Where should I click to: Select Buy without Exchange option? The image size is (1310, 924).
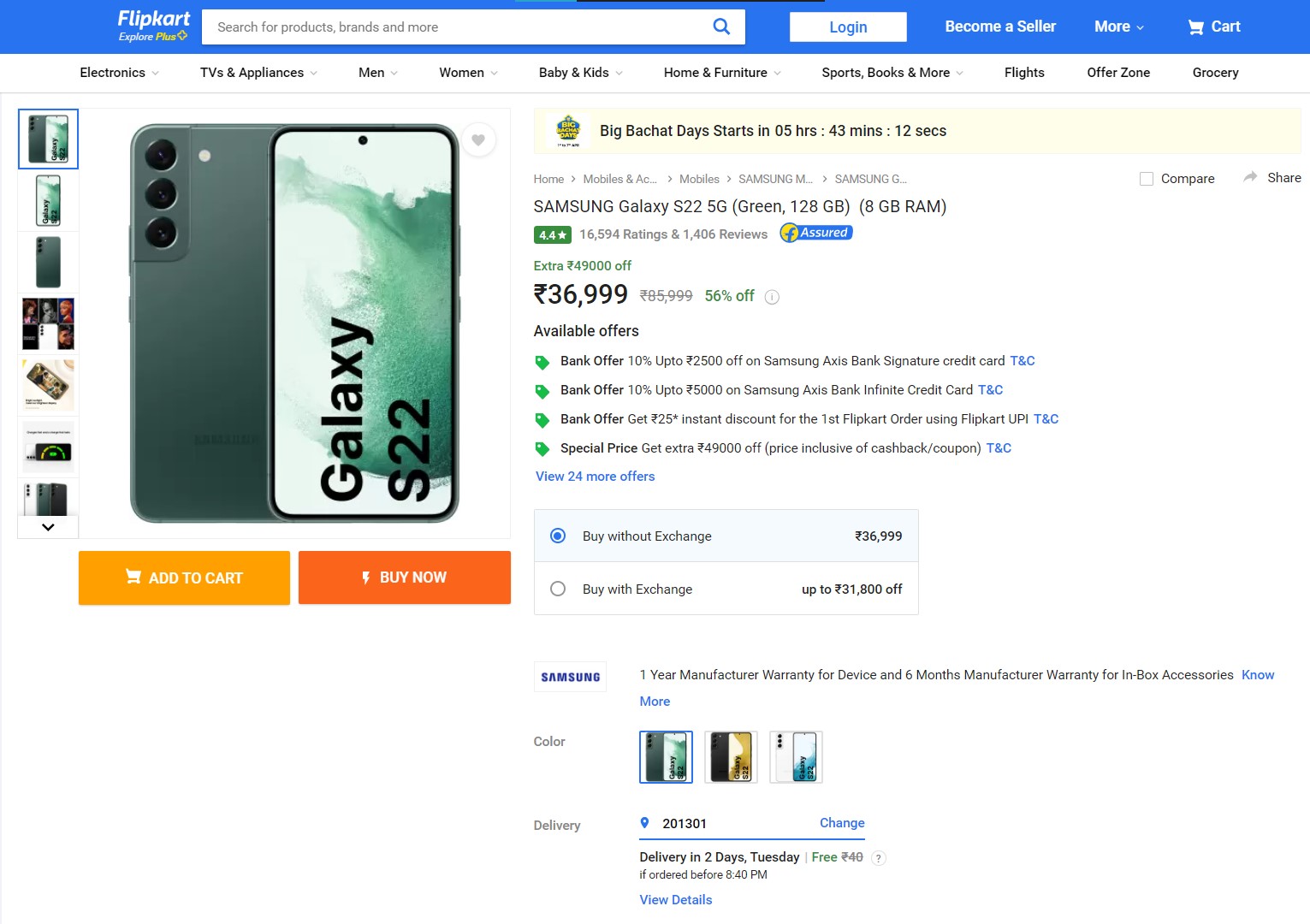pyautogui.click(x=558, y=536)
